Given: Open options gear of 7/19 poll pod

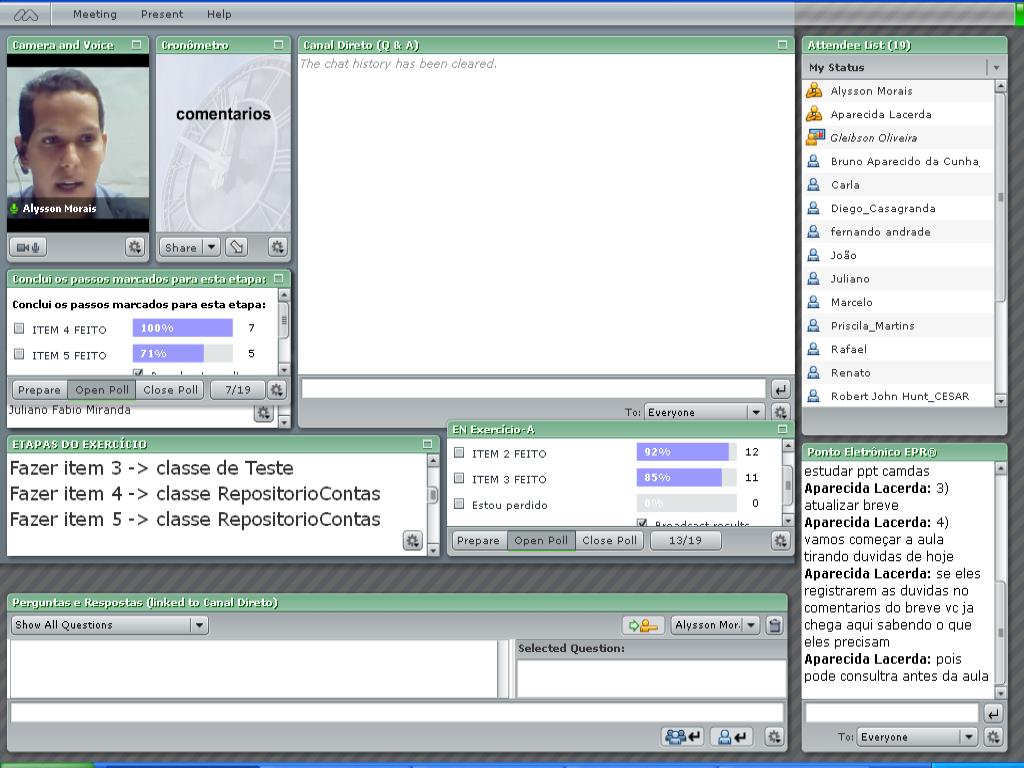Looking at the screenshot, I should click(277, 390).
